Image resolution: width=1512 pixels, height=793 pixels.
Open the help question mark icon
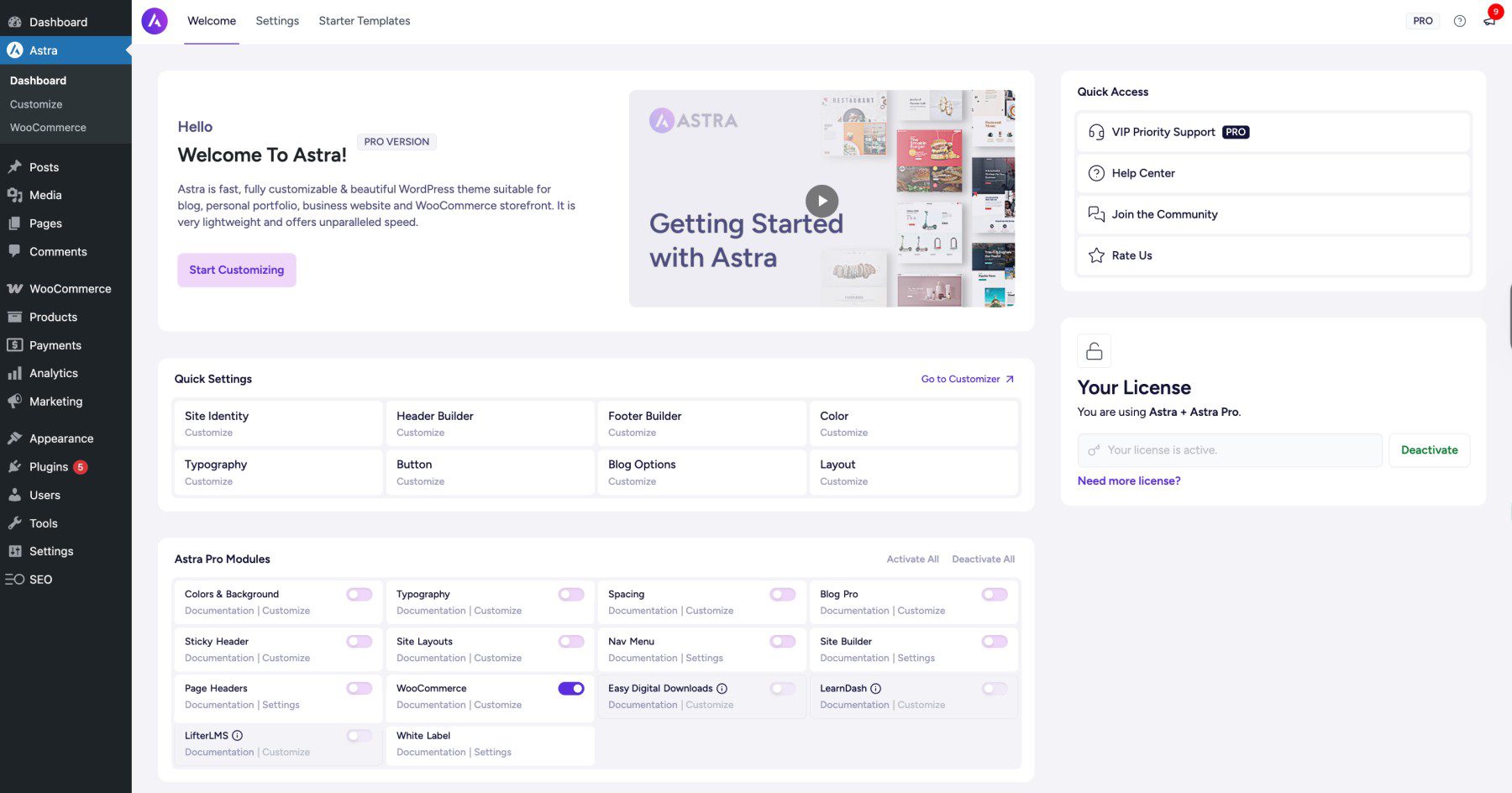[1460, 21]
